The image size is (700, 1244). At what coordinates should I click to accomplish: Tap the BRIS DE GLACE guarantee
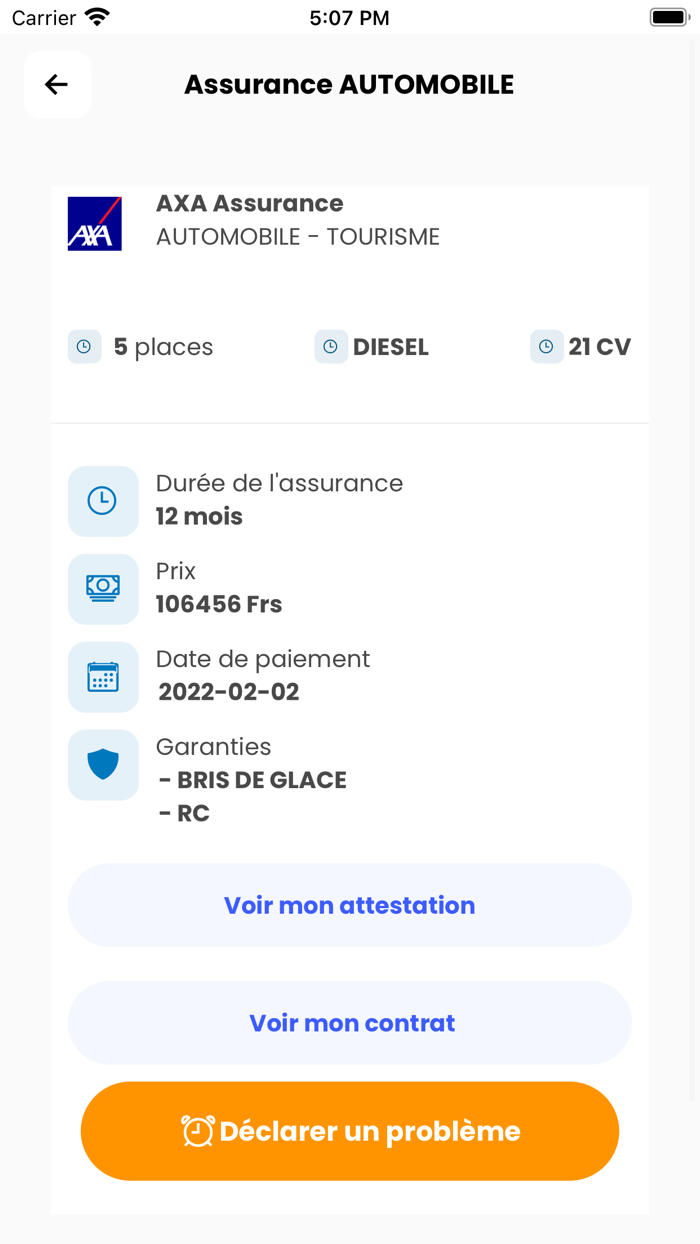click(x=253, y=780)
